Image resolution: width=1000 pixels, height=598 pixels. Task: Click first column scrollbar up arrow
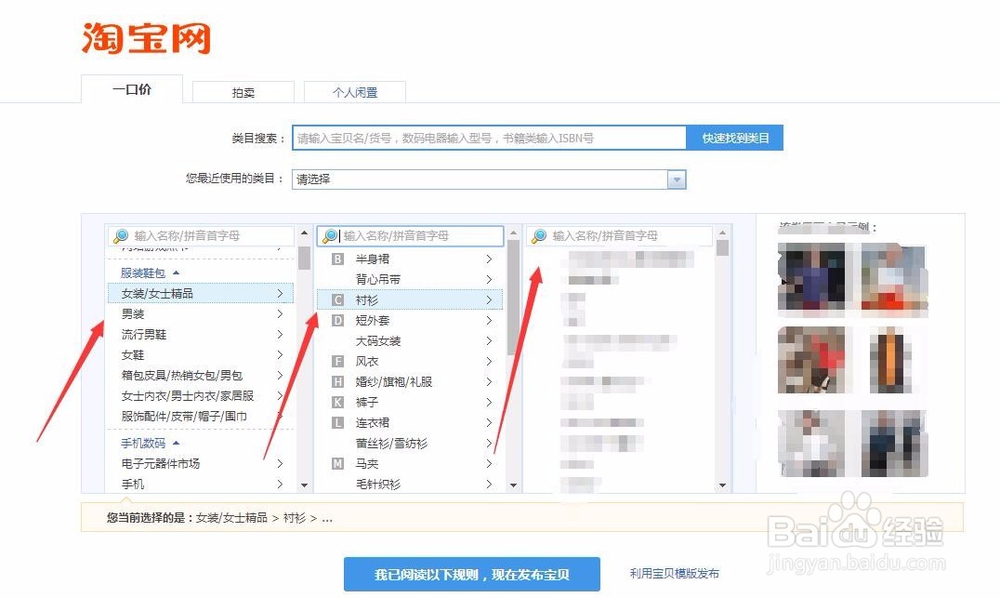pos(304,233)
